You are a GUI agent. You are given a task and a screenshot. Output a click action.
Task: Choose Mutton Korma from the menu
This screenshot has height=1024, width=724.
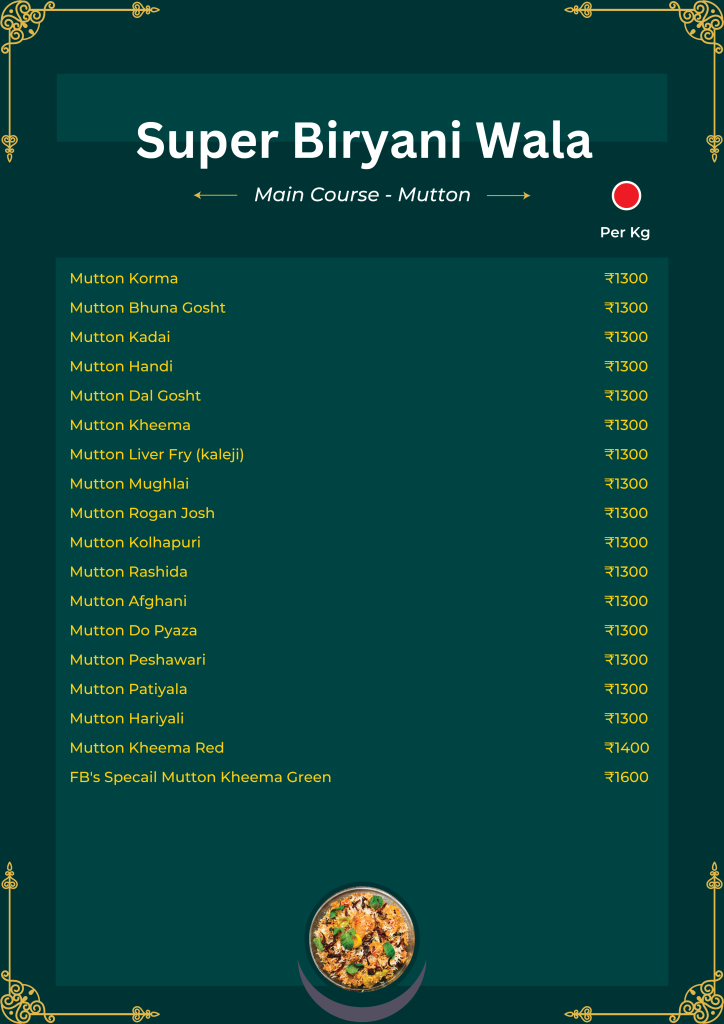pyautogui.click(x=124, y=278)
